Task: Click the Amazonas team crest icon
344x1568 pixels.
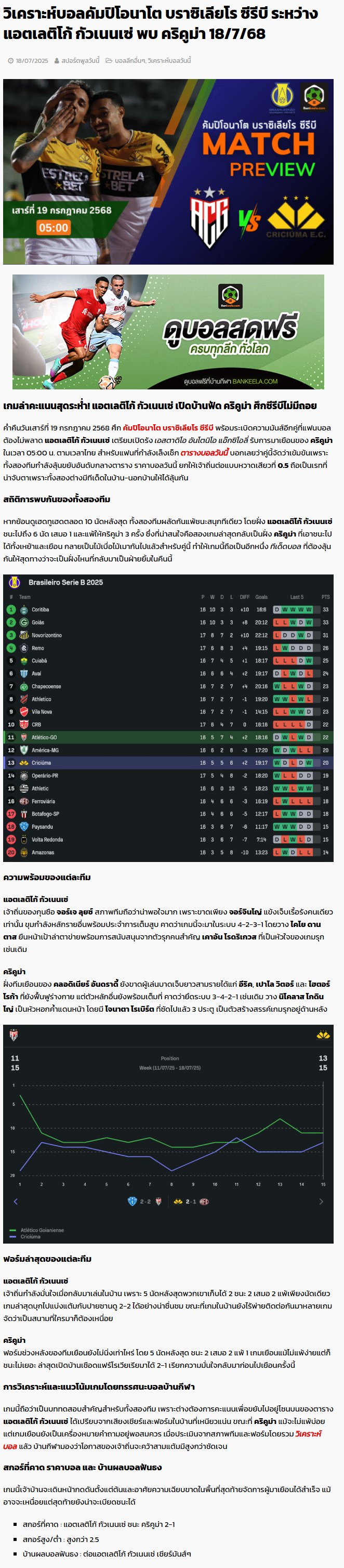Action: point(24,852)
